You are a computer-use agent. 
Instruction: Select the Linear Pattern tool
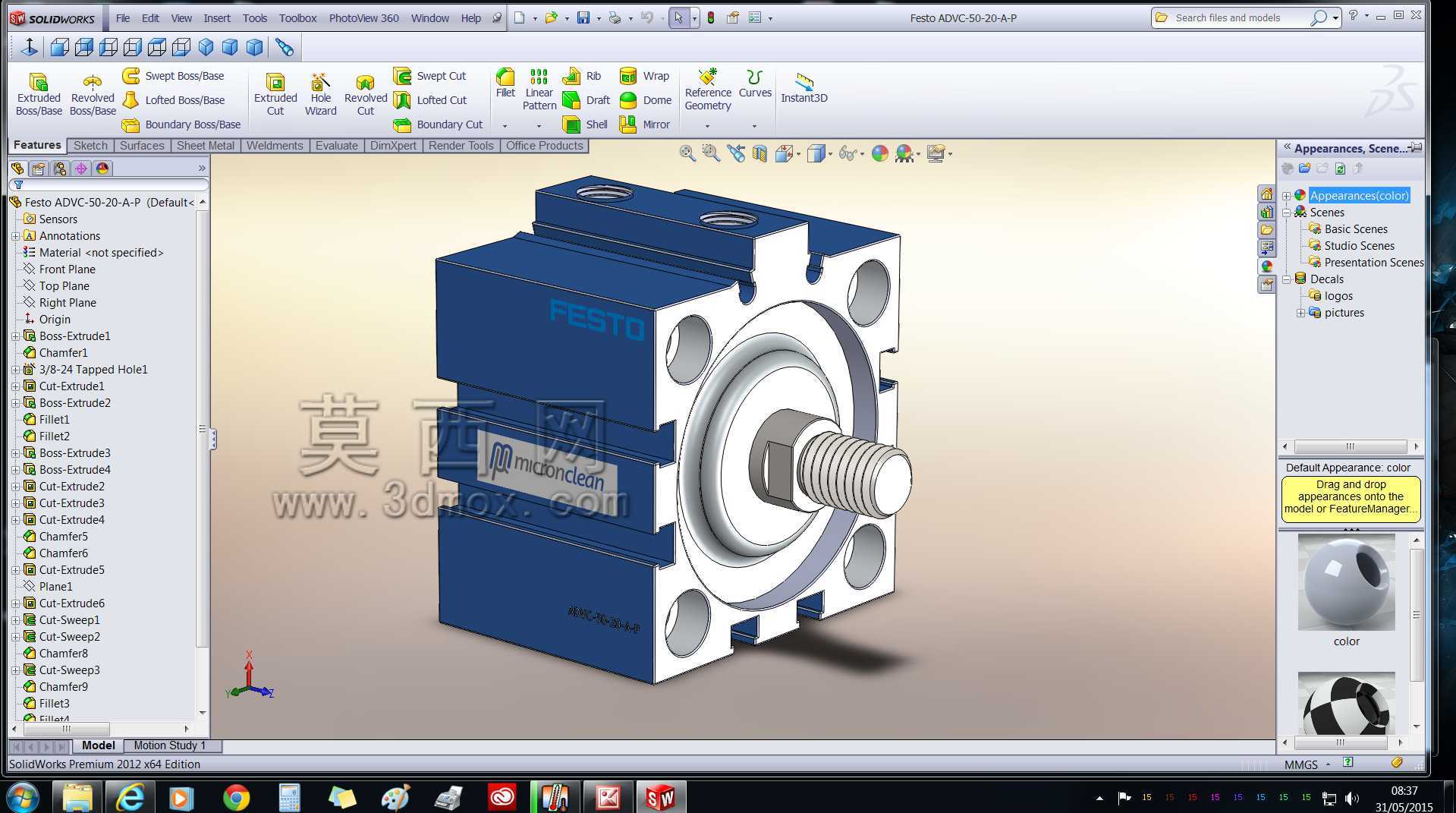[539, 90]
